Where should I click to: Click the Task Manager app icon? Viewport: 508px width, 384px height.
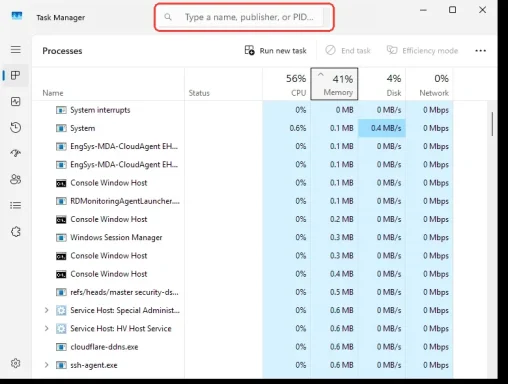tap(17, 16)
